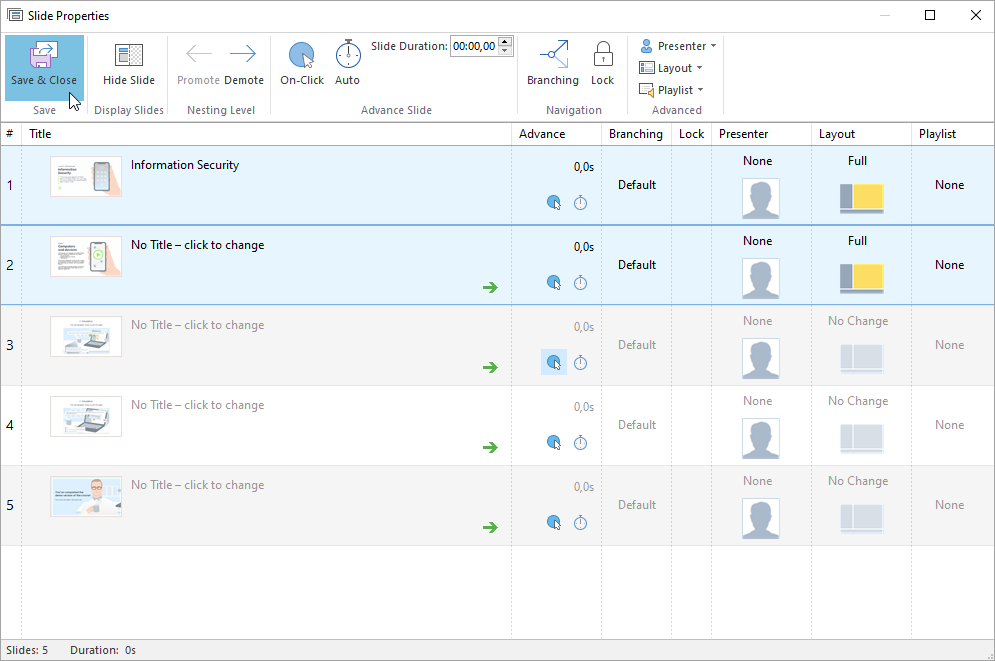Click the Default branching value for slide 1
The width and height of the screenshot is (995, 661).
(636, 185)
